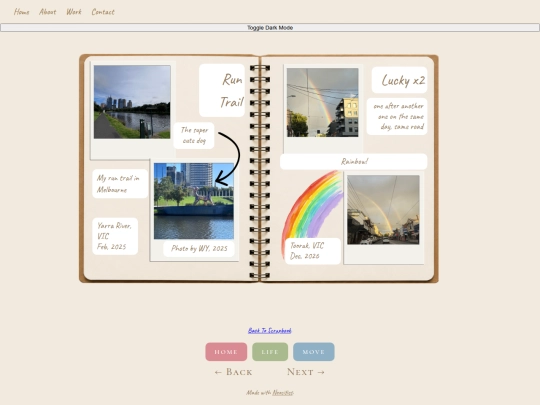The image size is (540, 405).
Task: Click the rainbow over apartment building photo
Action: pos(323,102)
